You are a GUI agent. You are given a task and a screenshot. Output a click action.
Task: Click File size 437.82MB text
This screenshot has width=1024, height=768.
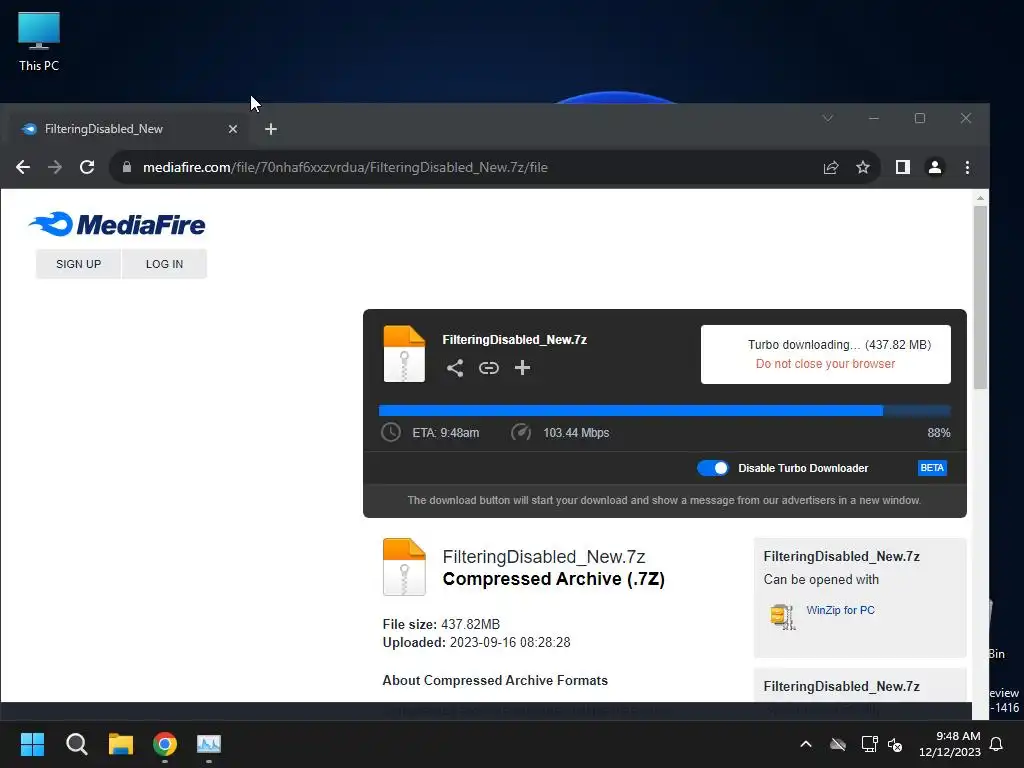point(441,624)
